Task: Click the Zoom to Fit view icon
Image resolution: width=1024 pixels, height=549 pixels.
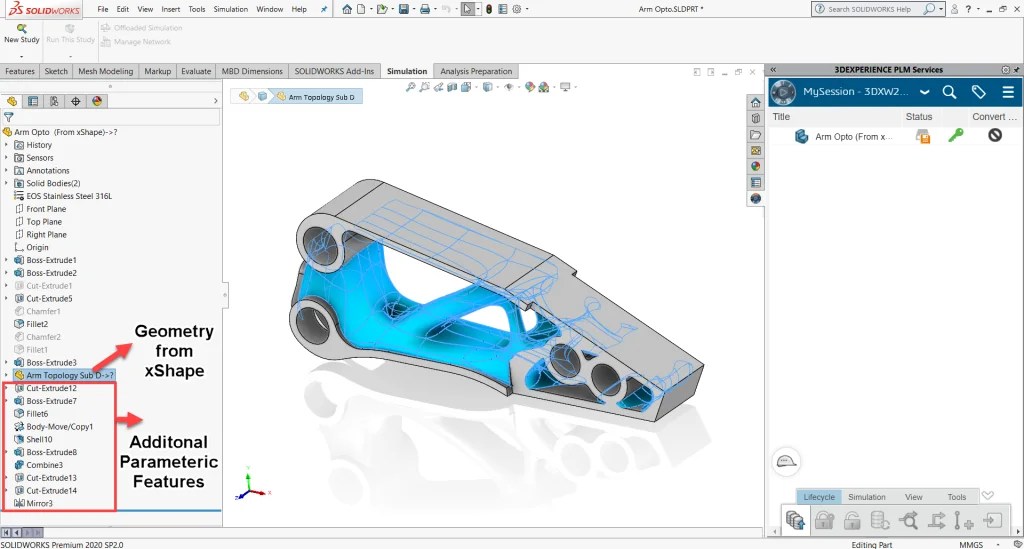Action: 410,87
